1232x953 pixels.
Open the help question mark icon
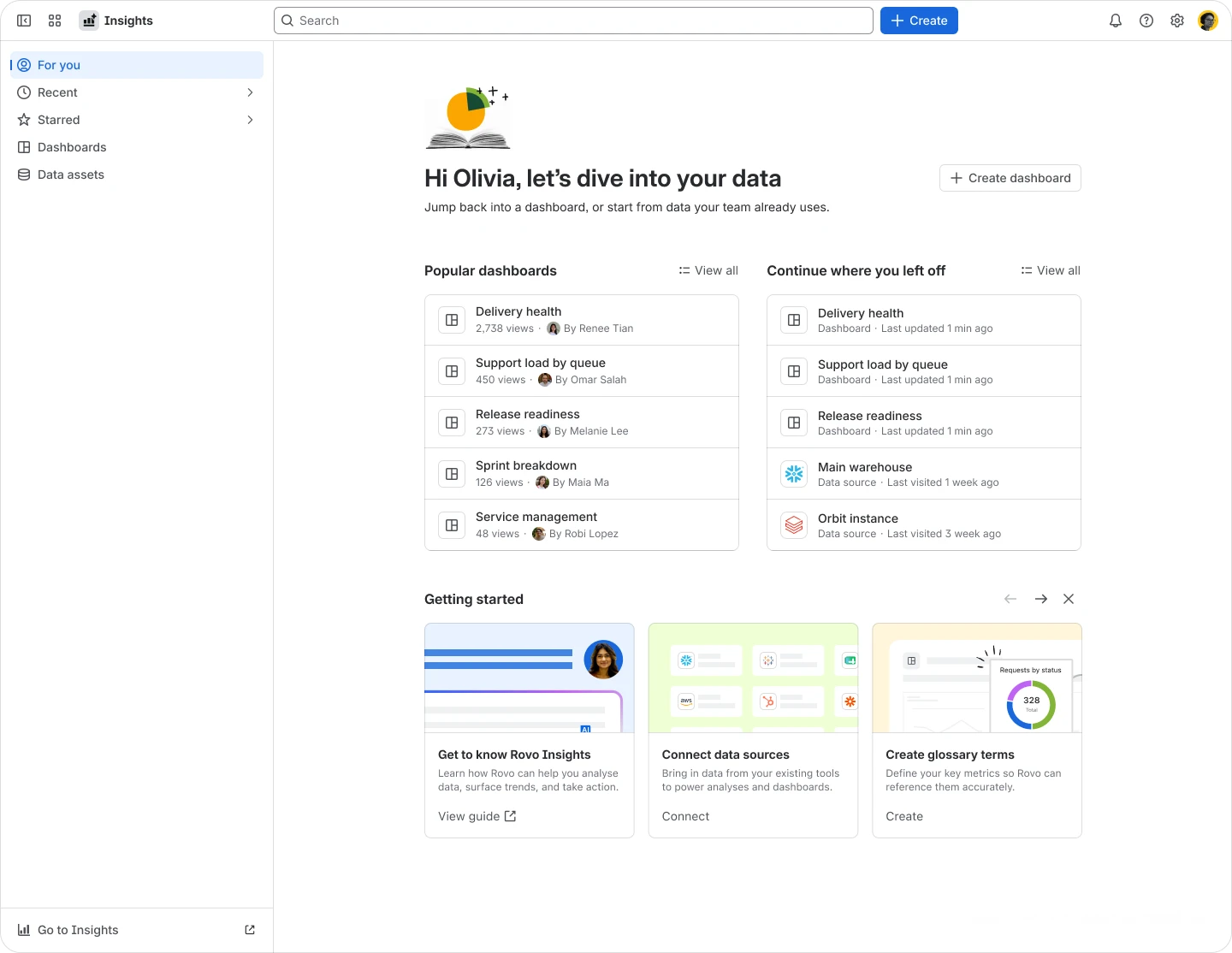pos(1146,21)
